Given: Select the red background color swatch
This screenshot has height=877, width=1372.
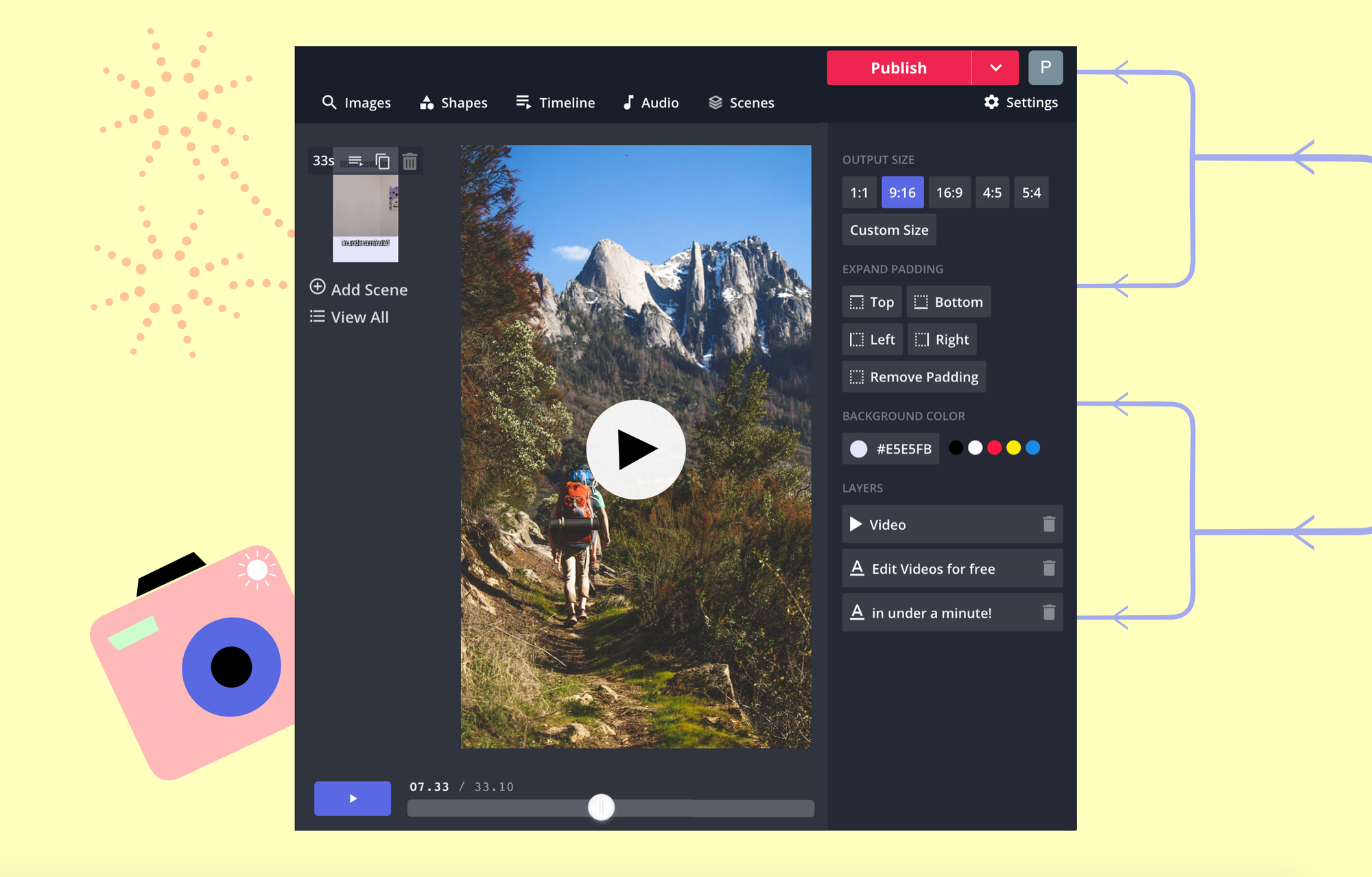Looking at the screenshot, I should click(993, 449).
